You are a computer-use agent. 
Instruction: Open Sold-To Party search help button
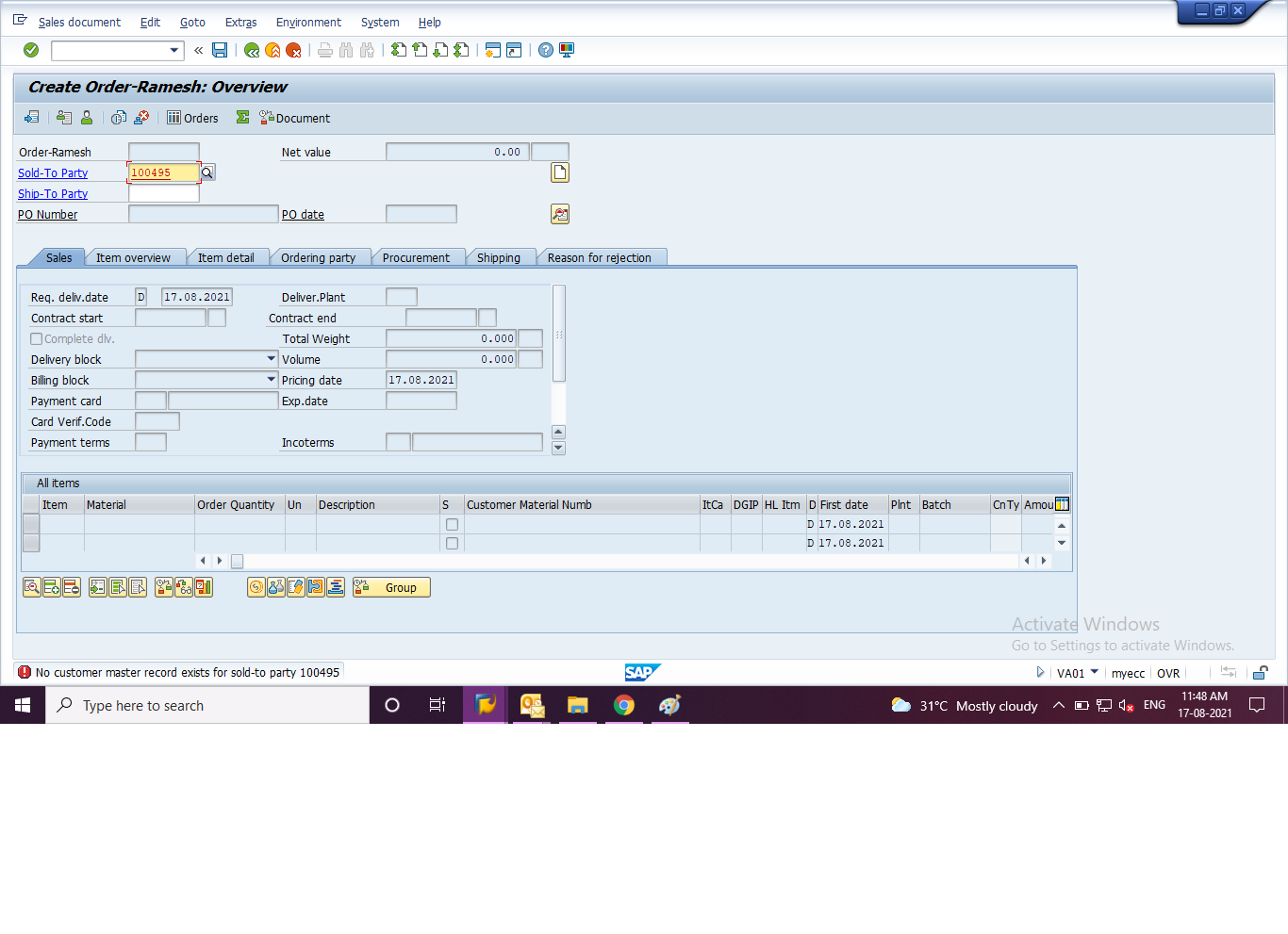[x=207, y=172]
